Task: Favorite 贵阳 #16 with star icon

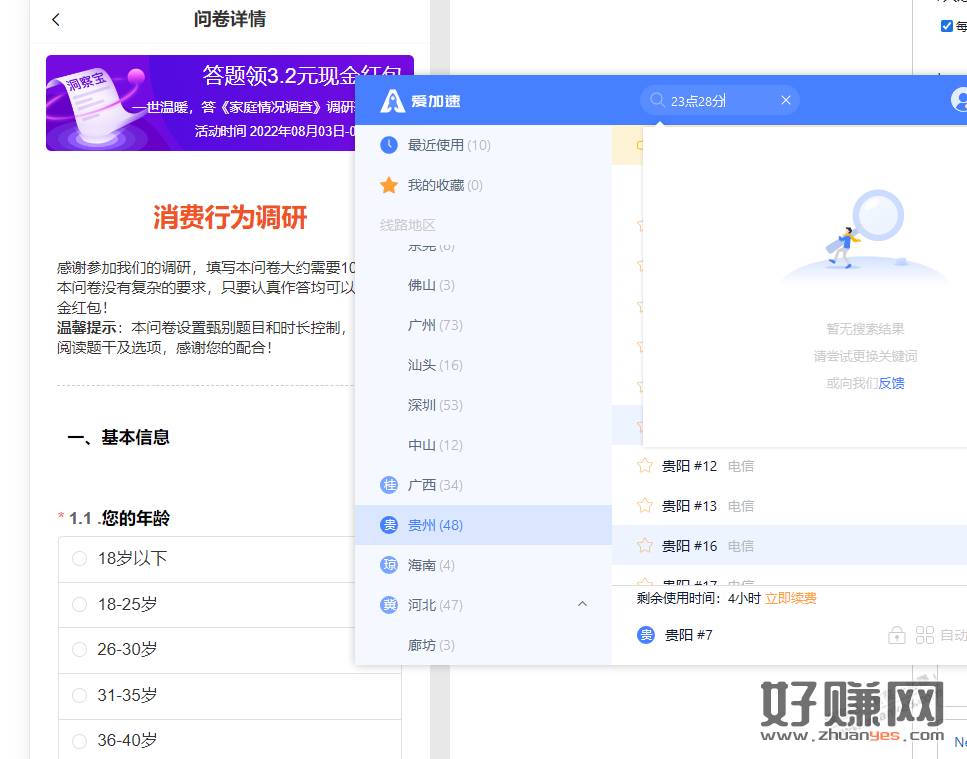Action: [644, 546]
